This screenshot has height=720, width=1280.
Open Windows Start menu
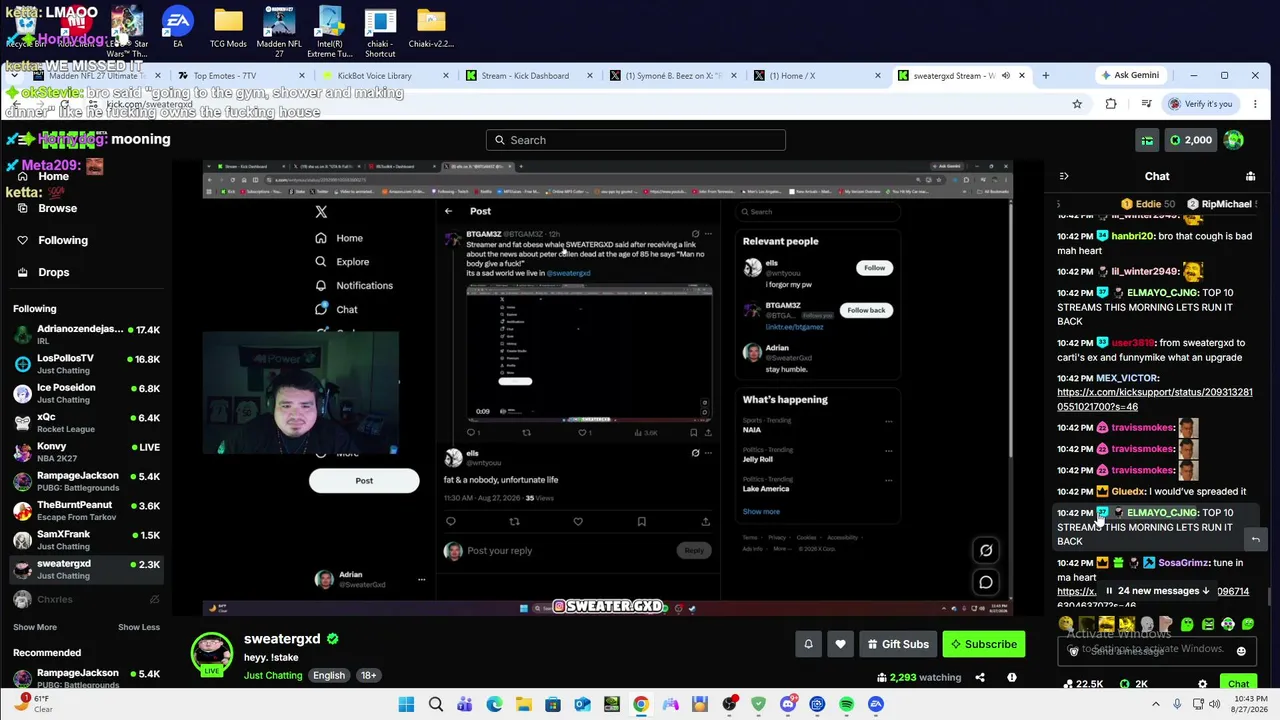[406, 704]
